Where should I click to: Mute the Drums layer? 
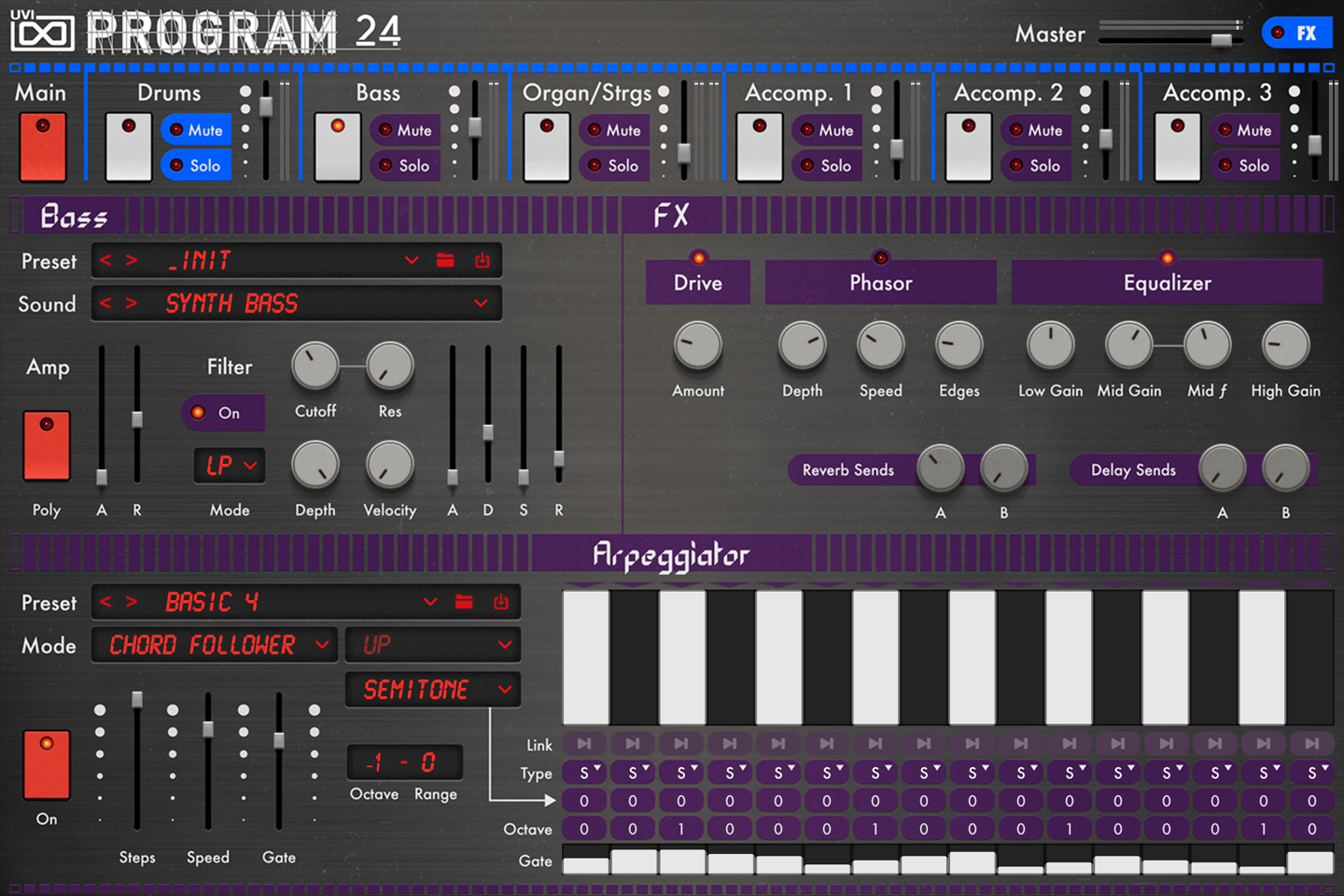[196, 131]
